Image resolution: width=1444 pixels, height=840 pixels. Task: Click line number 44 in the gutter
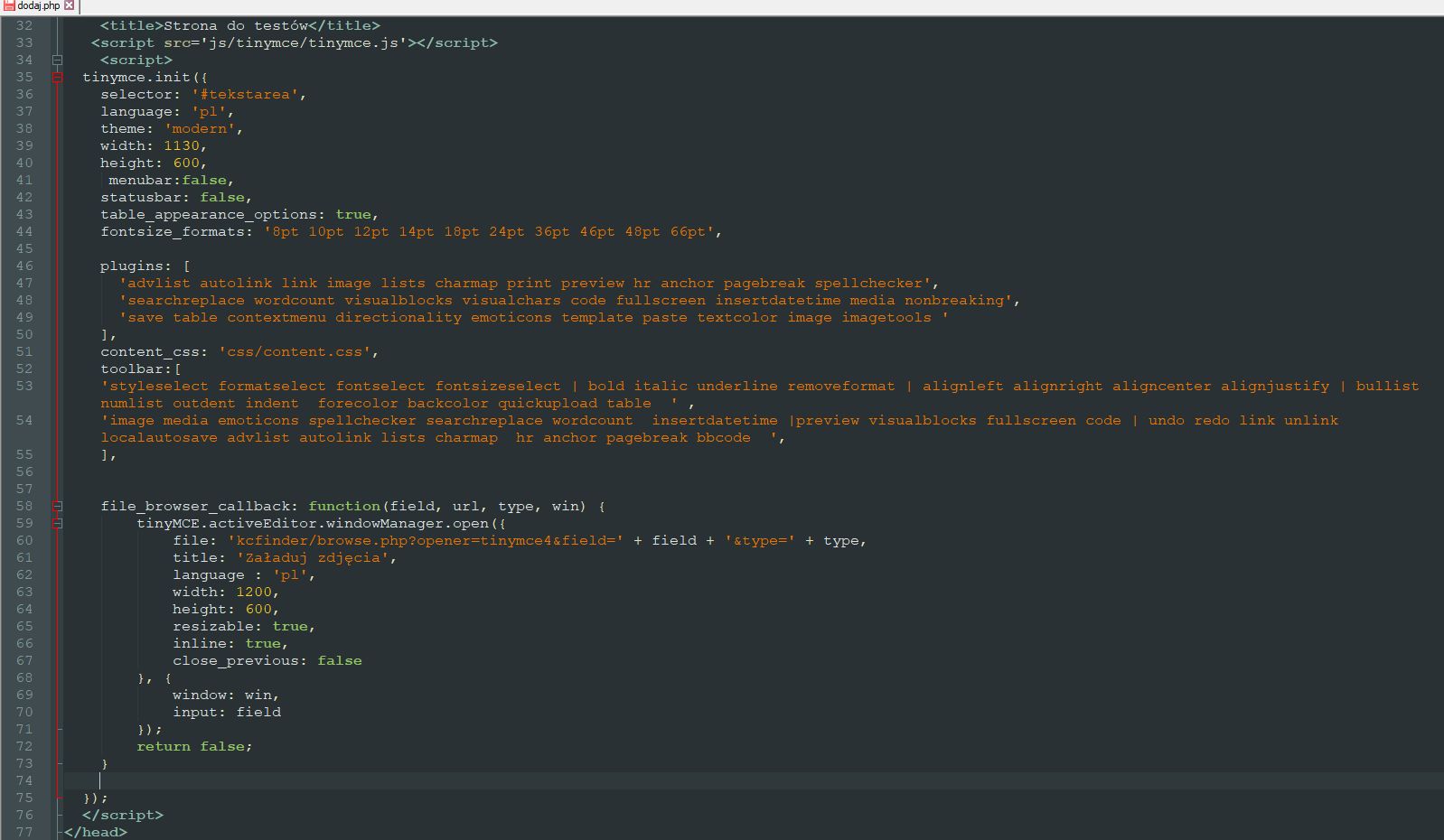[x=23, y=232]
